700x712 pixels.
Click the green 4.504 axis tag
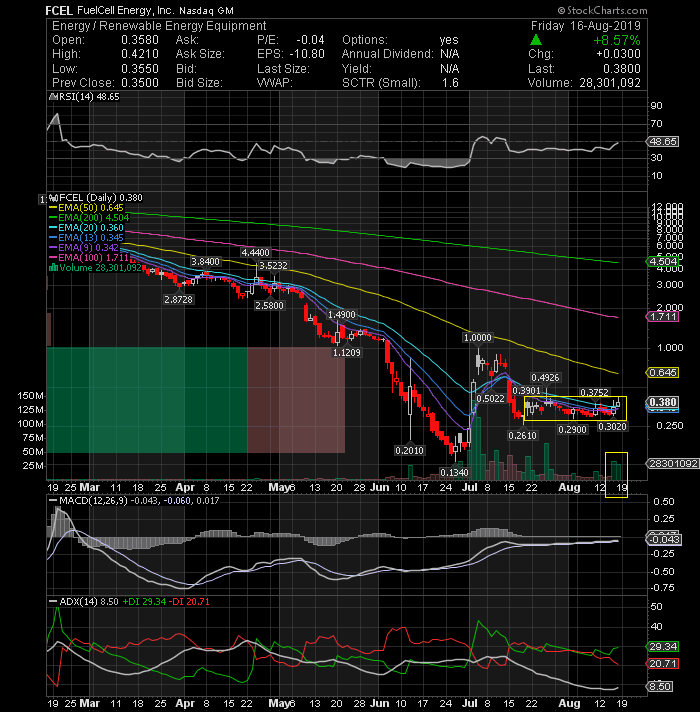coord(663,262)
